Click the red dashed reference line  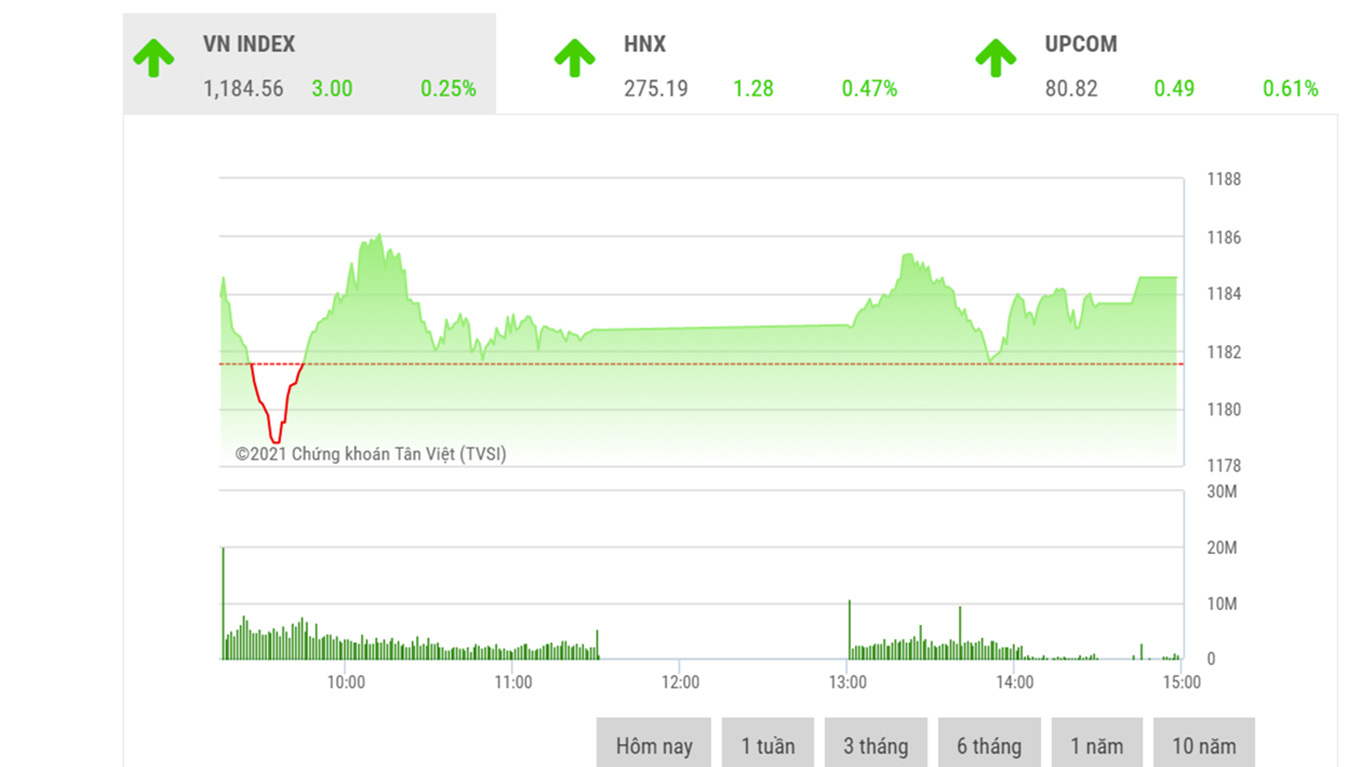pos(700,364)
